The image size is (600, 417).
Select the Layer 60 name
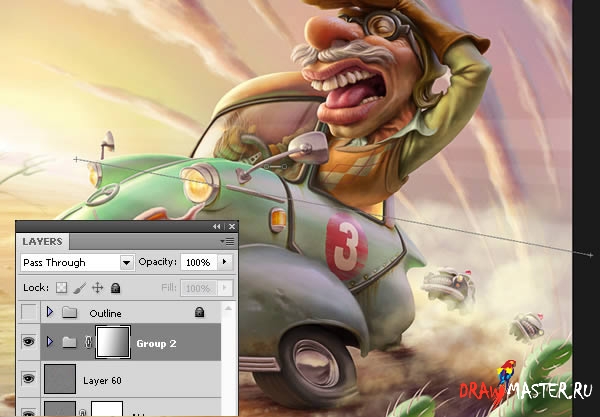102,381
